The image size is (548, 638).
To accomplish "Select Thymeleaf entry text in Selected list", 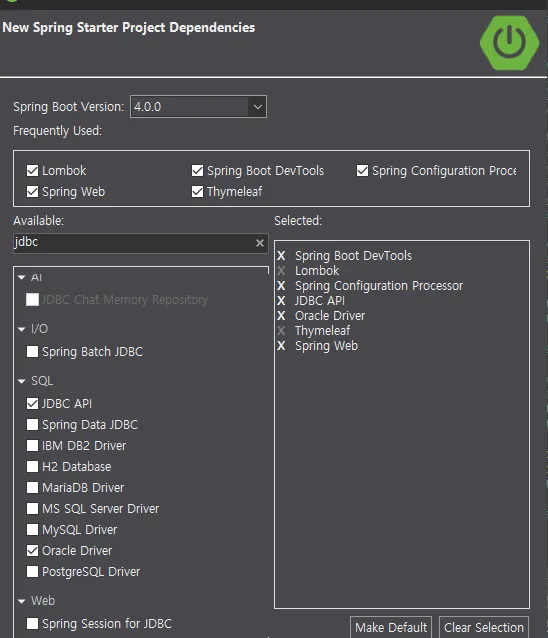I will pos(322,331).
